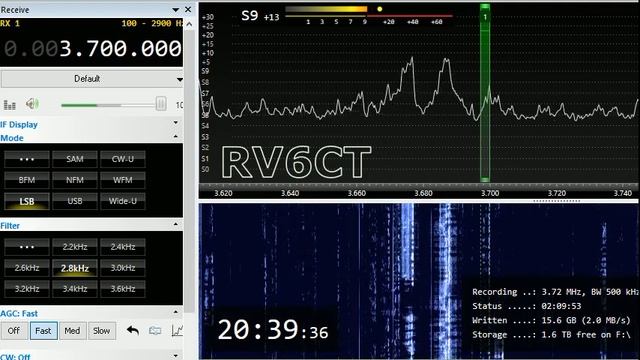Select LSB mode
640x360 pixels.
click(27, 201)
